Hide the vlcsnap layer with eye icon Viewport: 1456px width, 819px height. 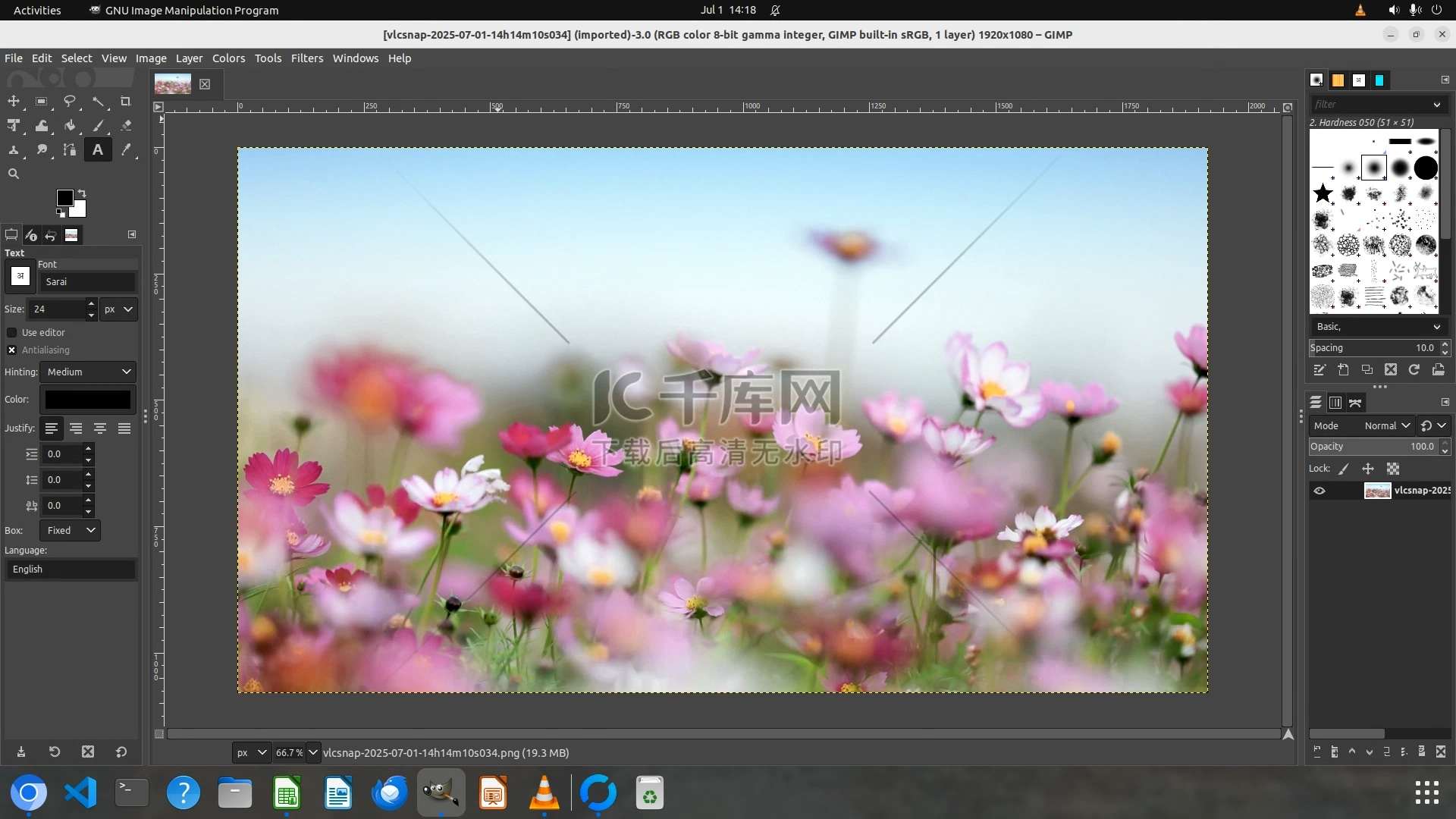coord(1319,491)
